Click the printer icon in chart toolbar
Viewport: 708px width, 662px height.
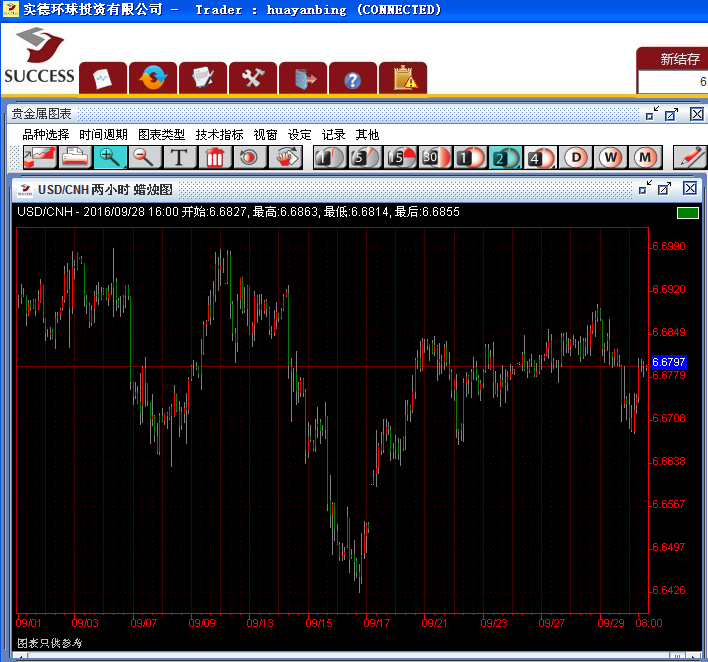[75, 157]
